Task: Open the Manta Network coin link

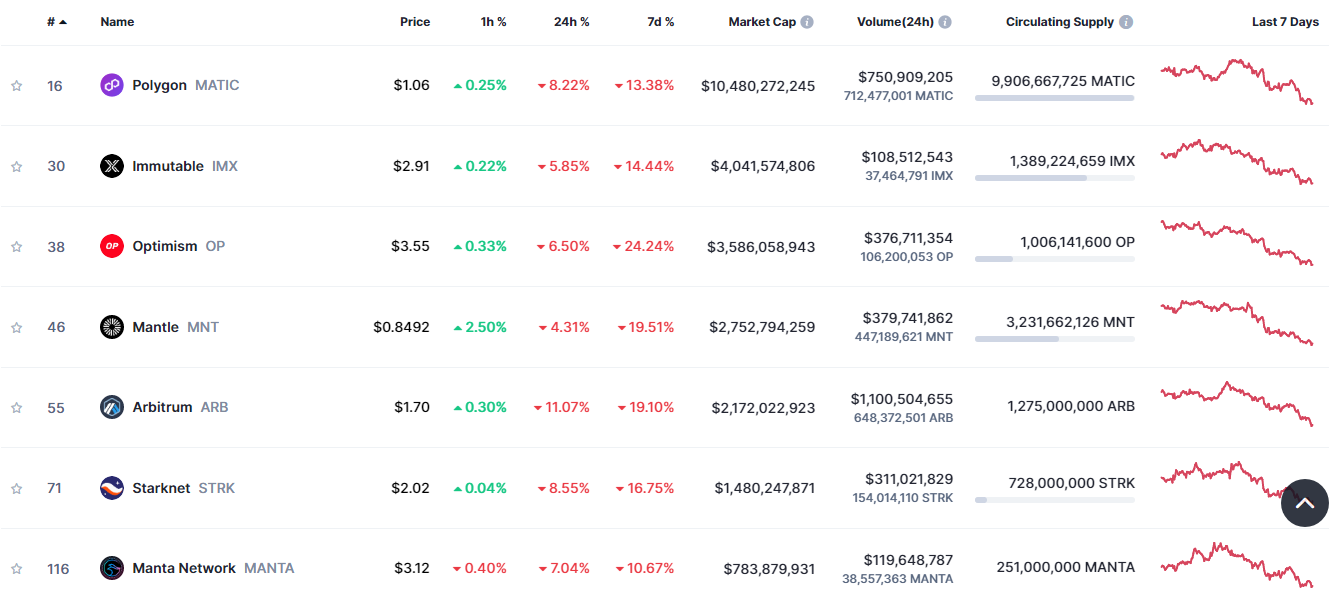Action: [184, 568]
